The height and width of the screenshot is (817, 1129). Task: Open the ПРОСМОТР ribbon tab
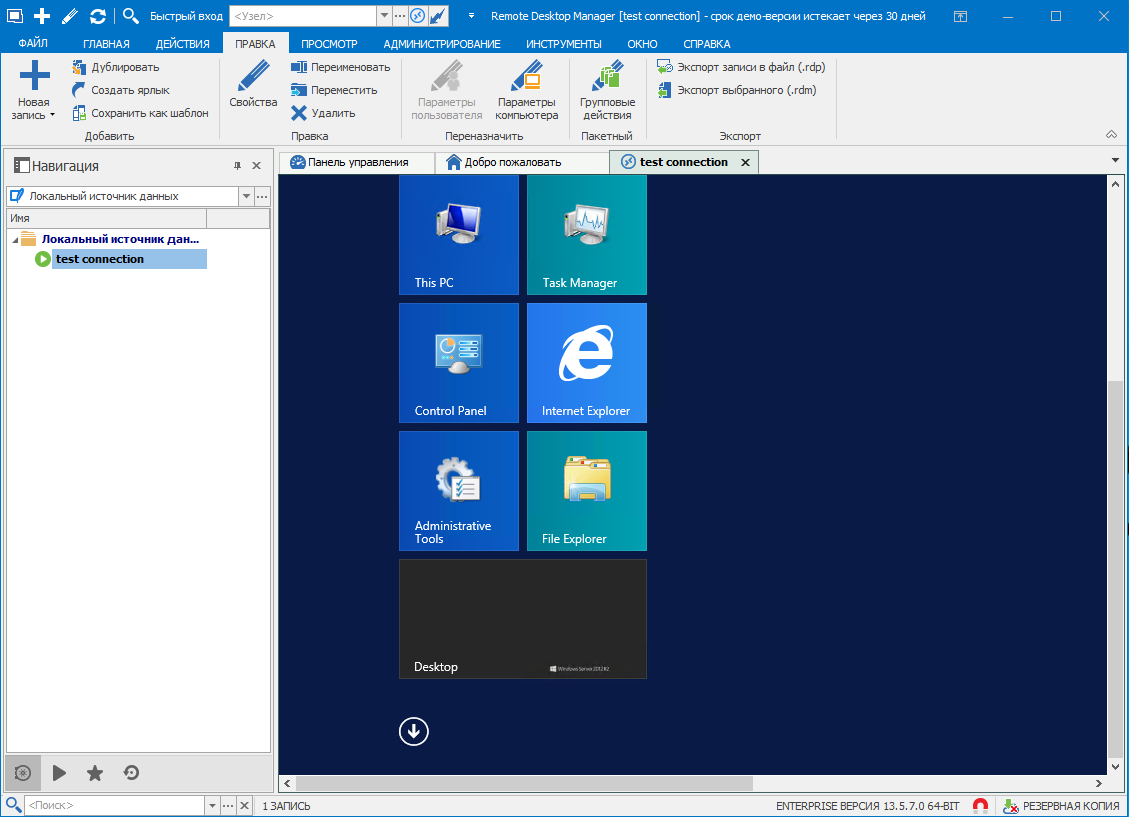point(329,44)
